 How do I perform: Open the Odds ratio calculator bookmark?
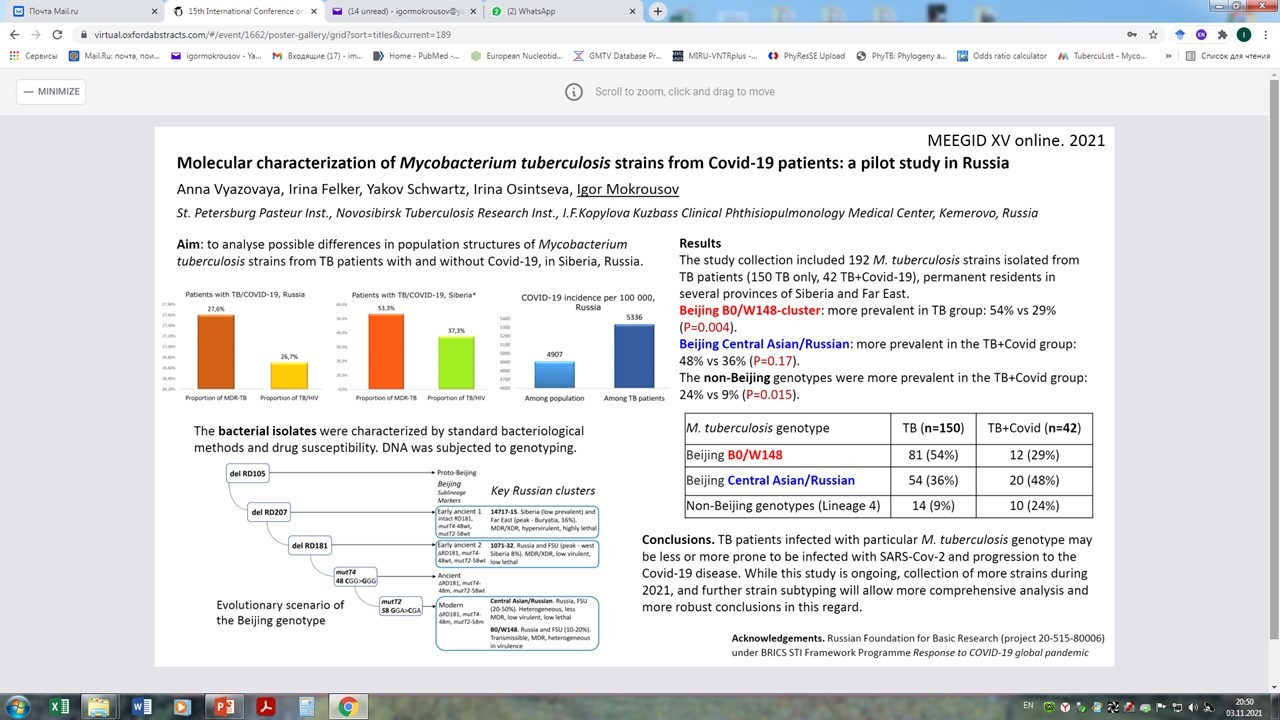coord(1002,56)
